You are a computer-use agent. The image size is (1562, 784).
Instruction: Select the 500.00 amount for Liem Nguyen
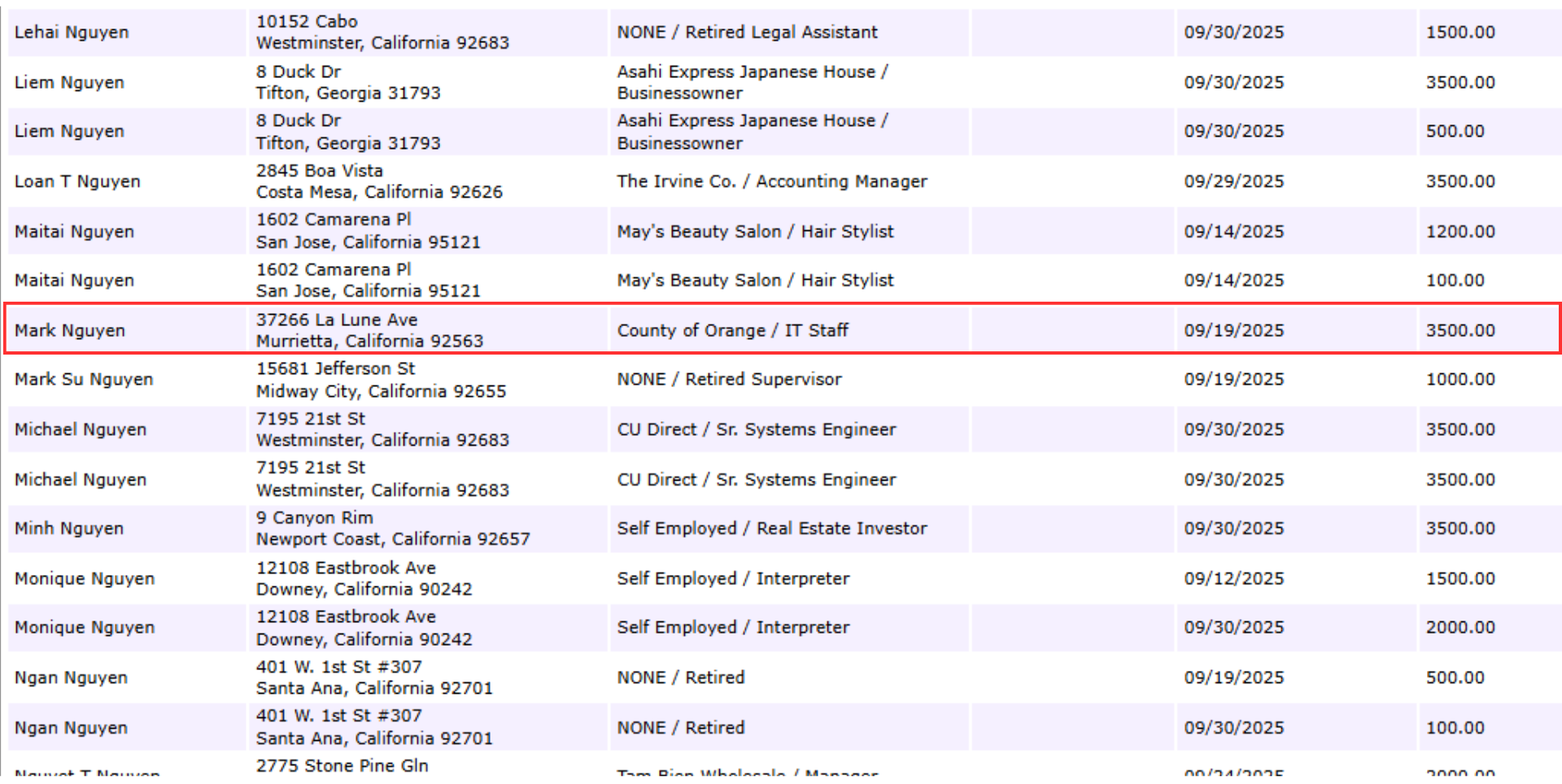(x=1455, y=132)
